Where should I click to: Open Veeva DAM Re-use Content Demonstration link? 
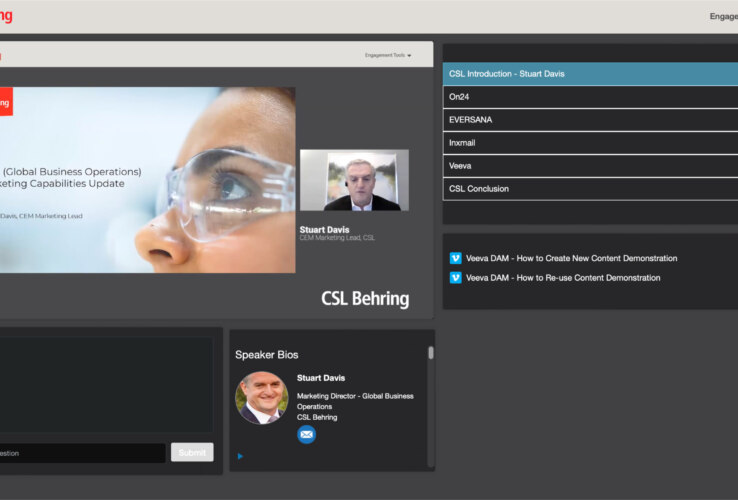(x=563, y=278)
